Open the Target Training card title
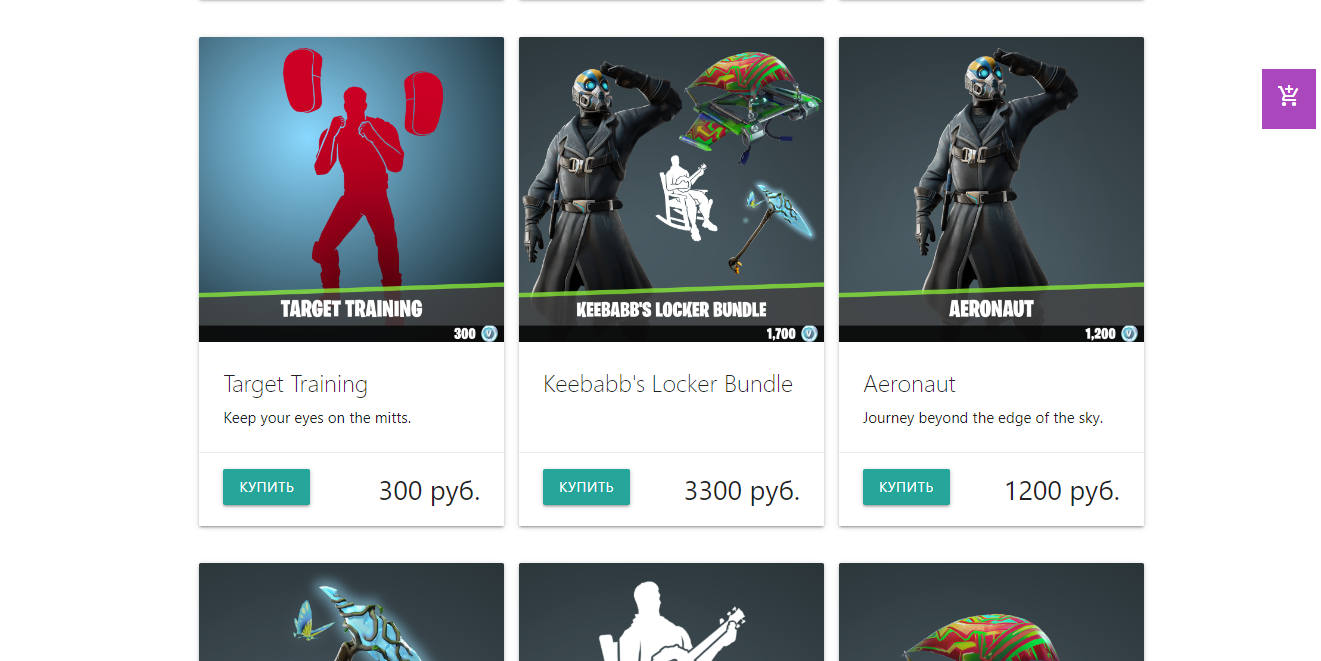The height and width of the screenshot is (661, 1321). [x=295, y=384]
